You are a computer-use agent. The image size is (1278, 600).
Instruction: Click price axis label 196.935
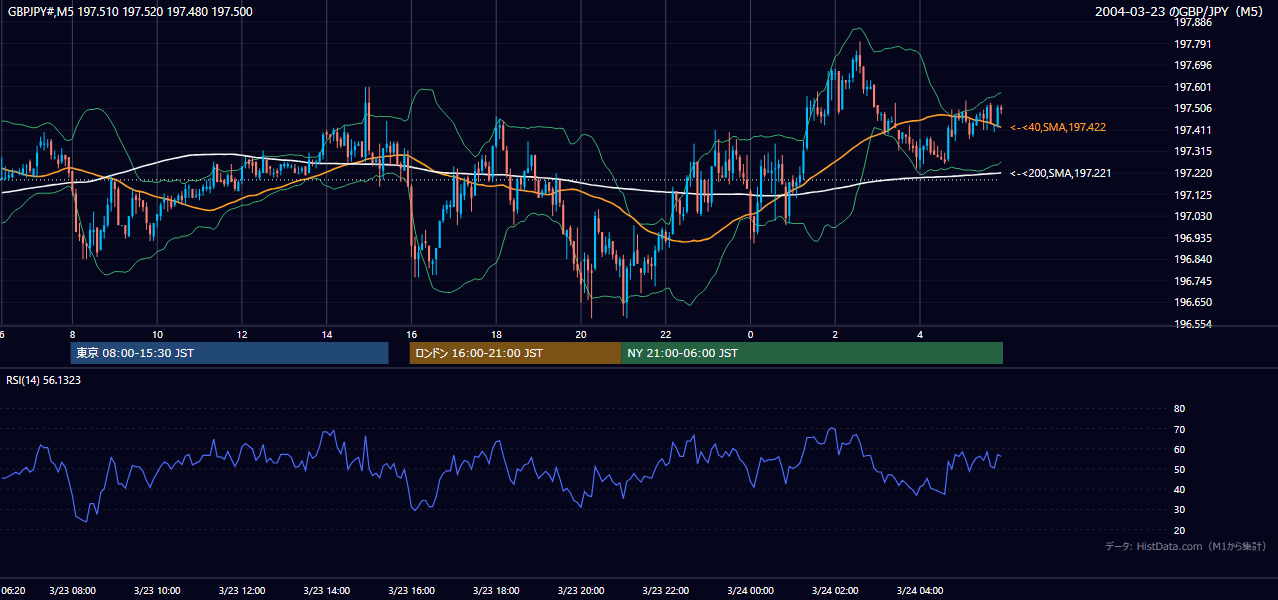coord(1193,238)
